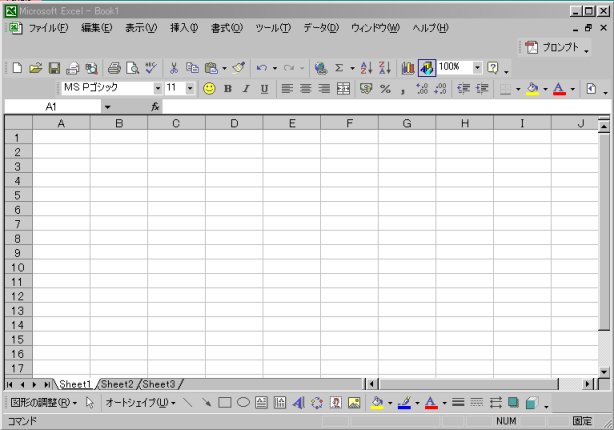Insert clip art from drawing toolbar
The width and height of the screenshot is (614, 430).
tap(336, 402)
